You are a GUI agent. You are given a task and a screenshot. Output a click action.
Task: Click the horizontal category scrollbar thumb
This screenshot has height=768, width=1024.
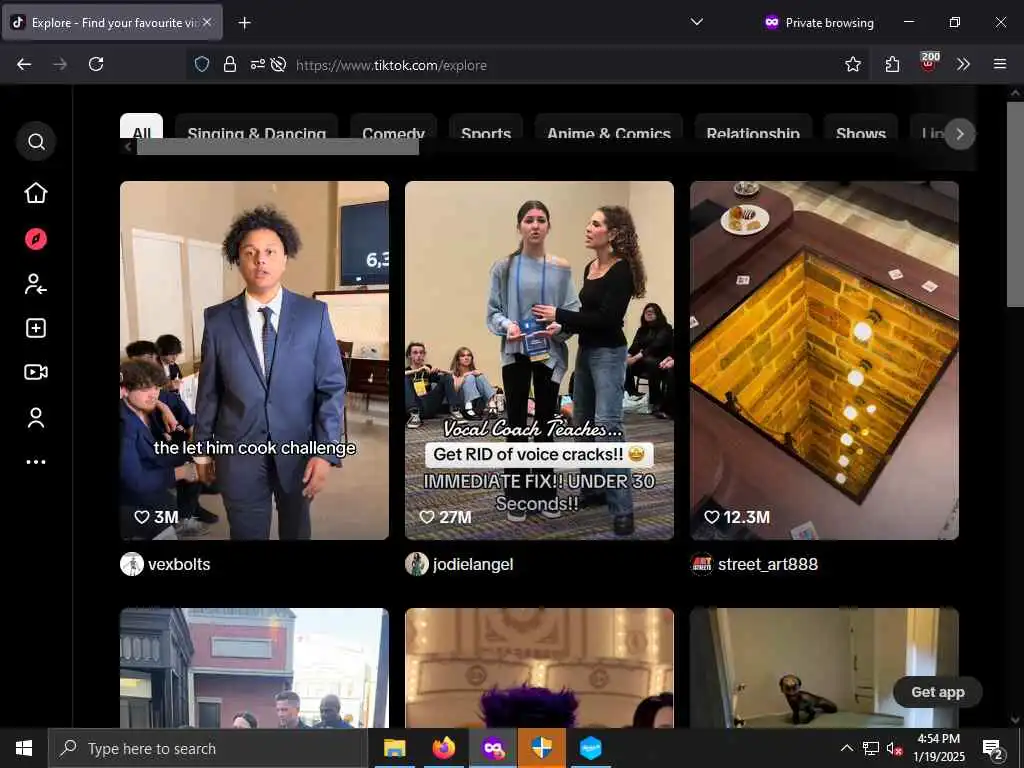point(278,147)
